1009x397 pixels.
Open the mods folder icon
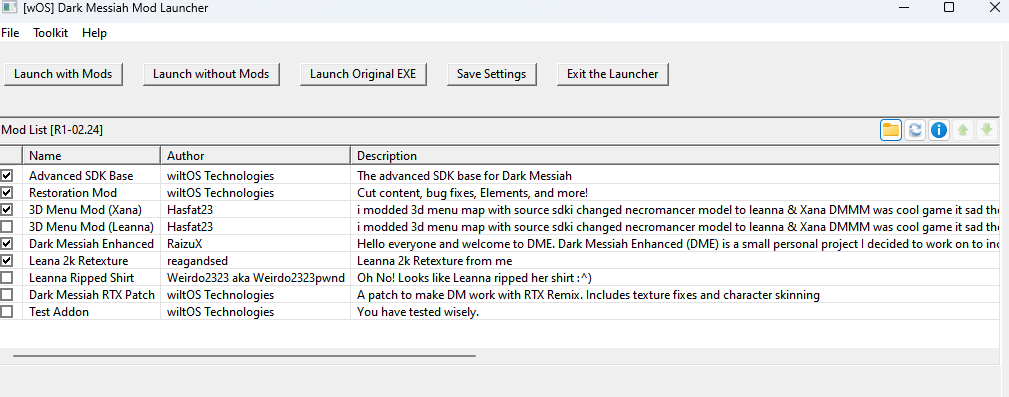click(891, 130)
